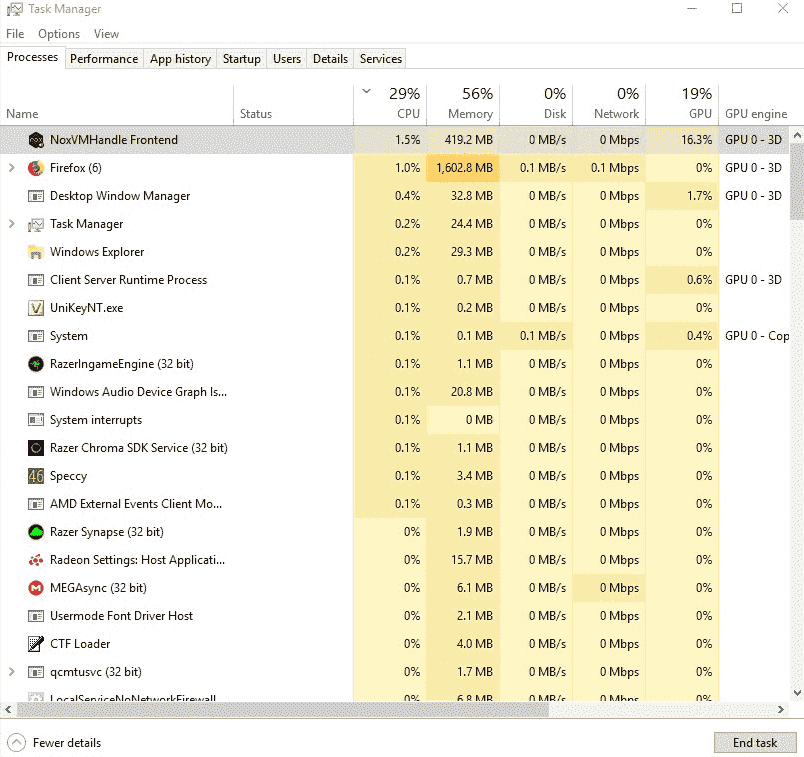Switch to the Users tab

tap(287, 59)
